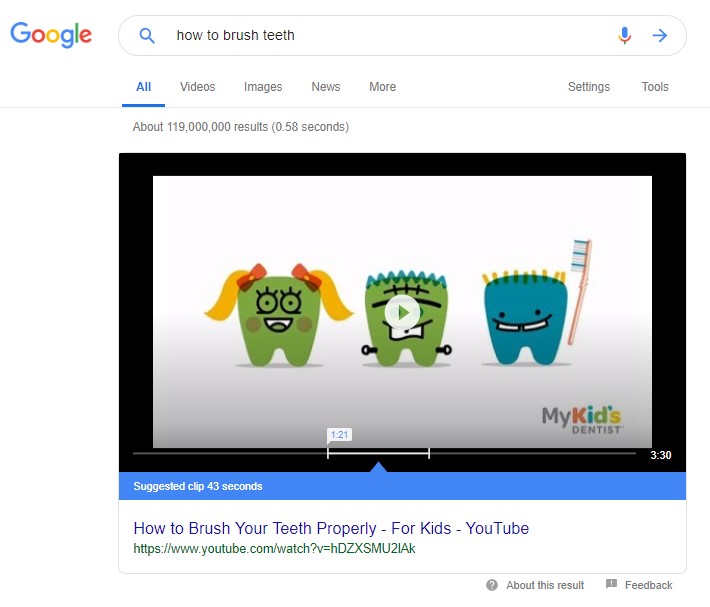Activate voice search microphone icon
The image size is (710, 607).
pyautogui.click(x=624, y=35)
